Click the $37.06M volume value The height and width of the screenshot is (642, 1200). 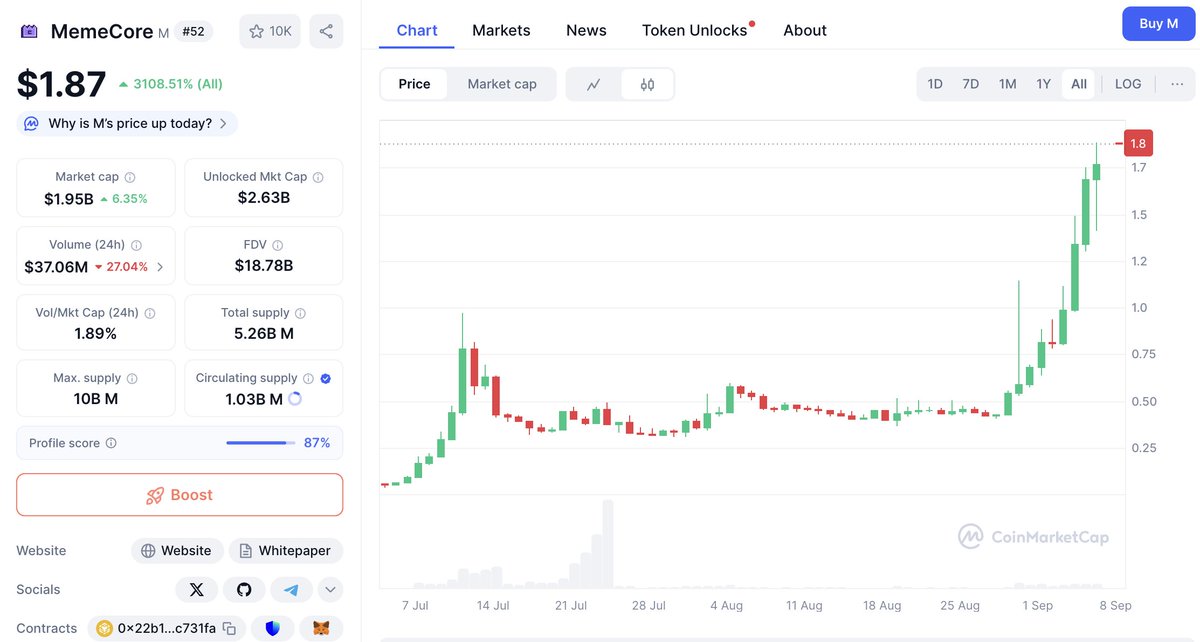coord(56,267)
